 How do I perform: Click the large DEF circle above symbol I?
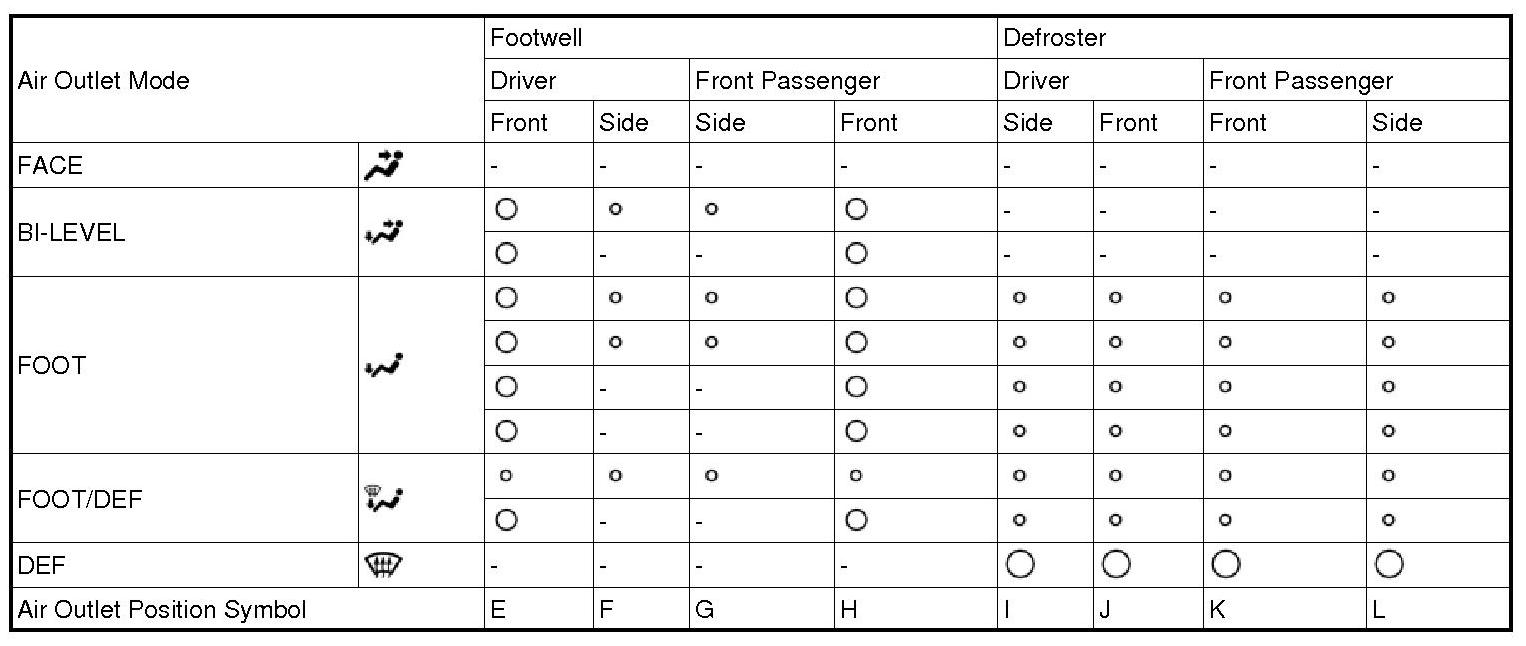click(x=1020, y=565)
